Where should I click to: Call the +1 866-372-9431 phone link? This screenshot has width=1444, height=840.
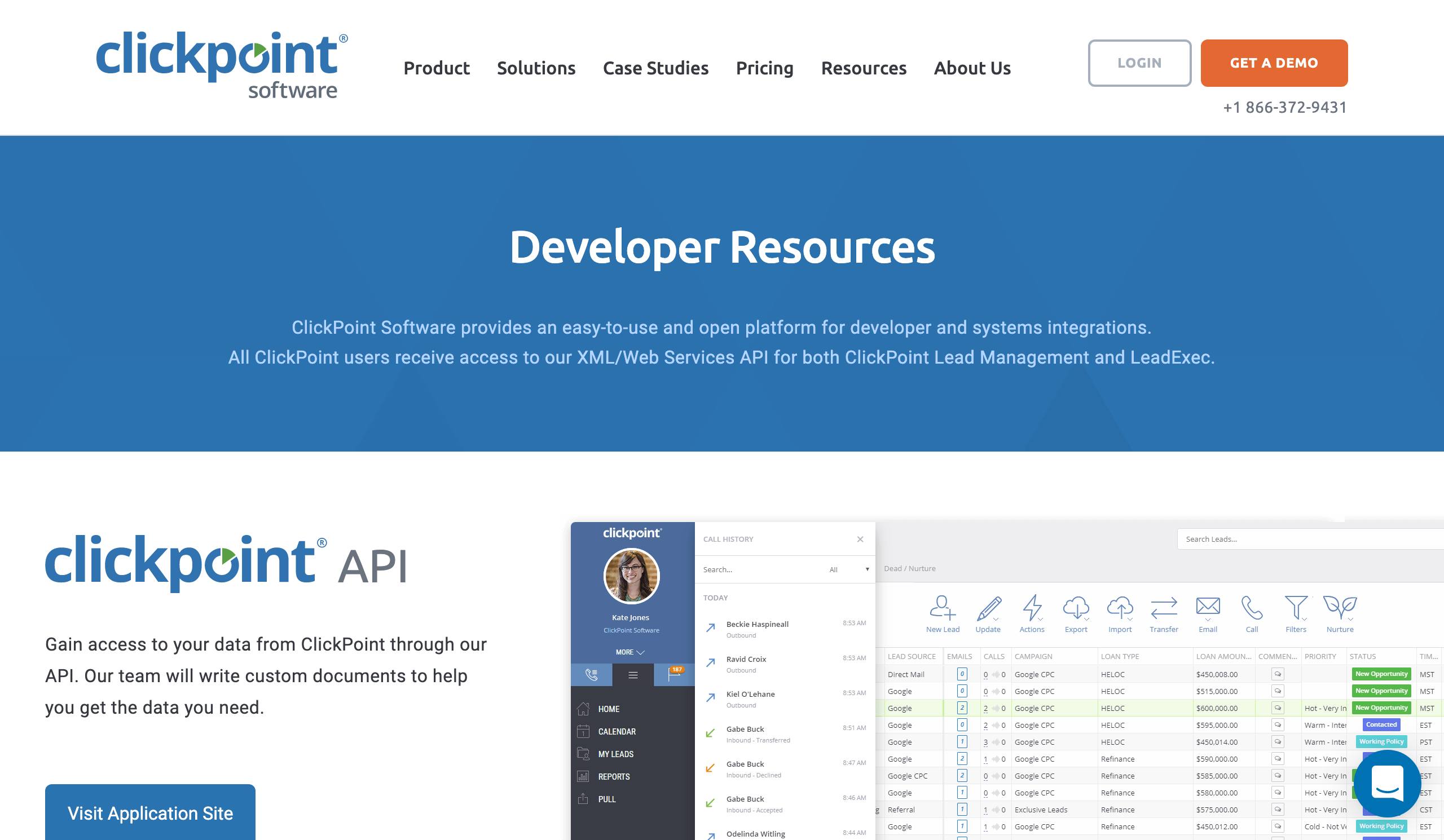click(x=1285, y=107)
